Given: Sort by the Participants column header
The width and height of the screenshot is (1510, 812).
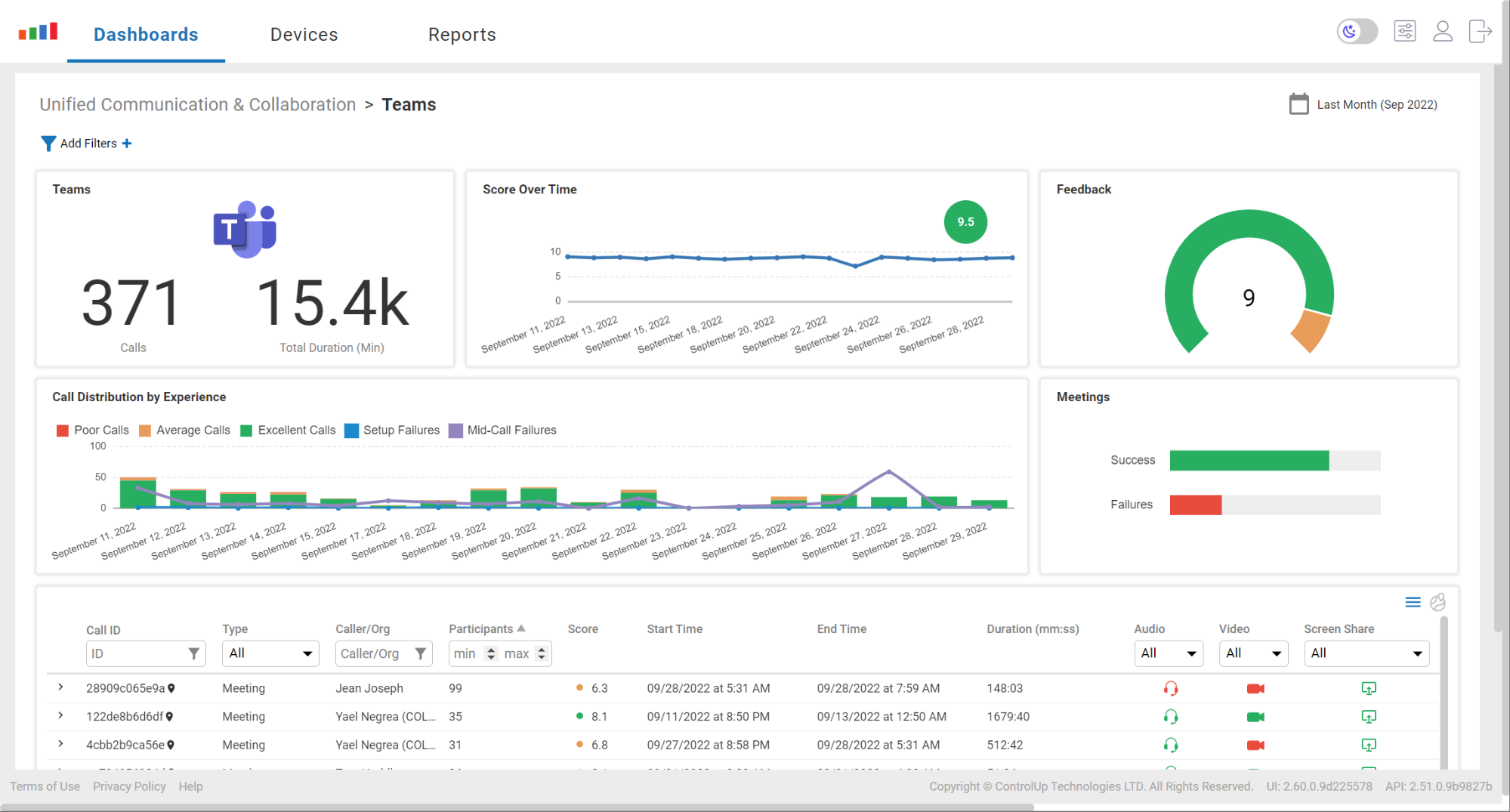Looking at the screenshot, I should 486,629.
